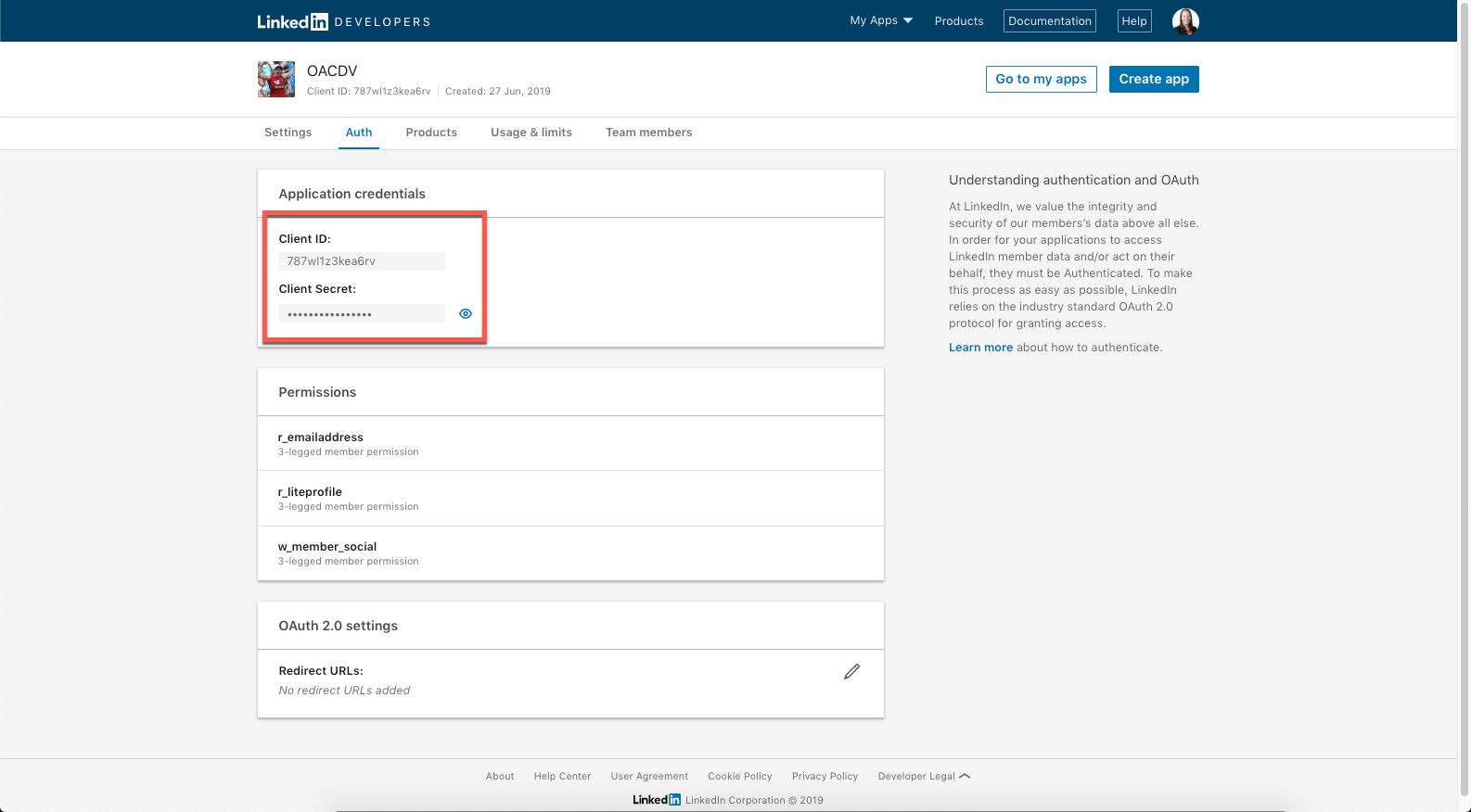The height and width of the screenshot is (812, 1471).
Task: Click the Help button in header
Action: click(x=1134, y=21)
